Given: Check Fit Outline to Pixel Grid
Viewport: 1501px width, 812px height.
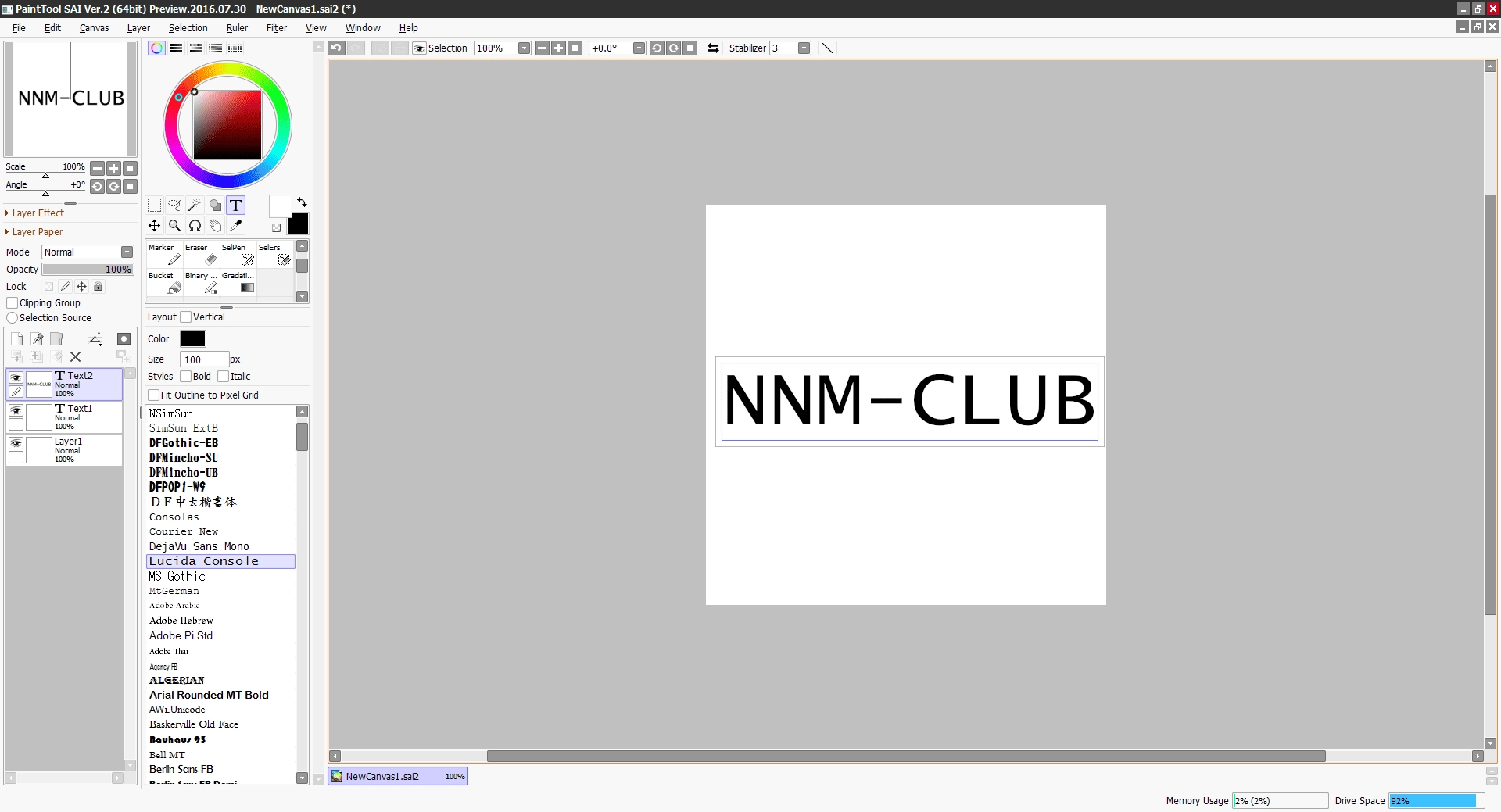Looking at the screenshot, I should pyautogui.click(x=154, y=395).
